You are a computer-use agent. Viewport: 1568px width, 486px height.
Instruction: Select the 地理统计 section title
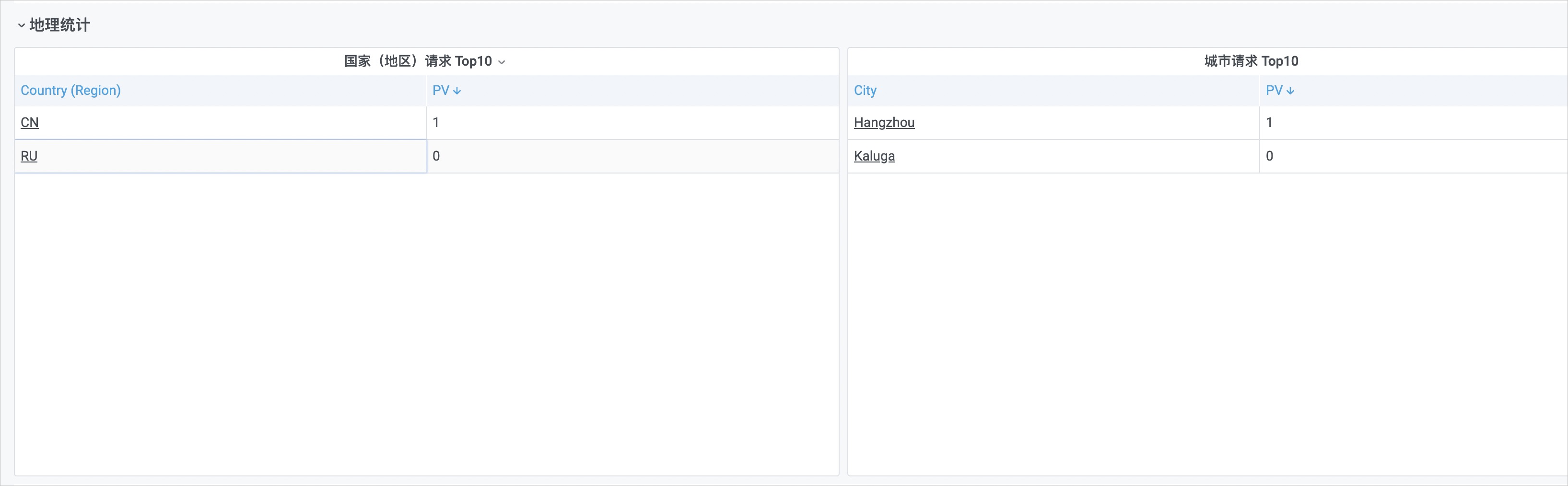(x=59, y=25)
